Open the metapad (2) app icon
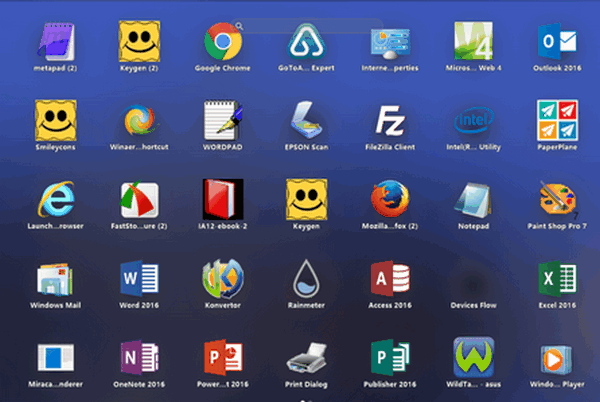Image resolution: width=600 pixels, height=402 pixels. 56,41
